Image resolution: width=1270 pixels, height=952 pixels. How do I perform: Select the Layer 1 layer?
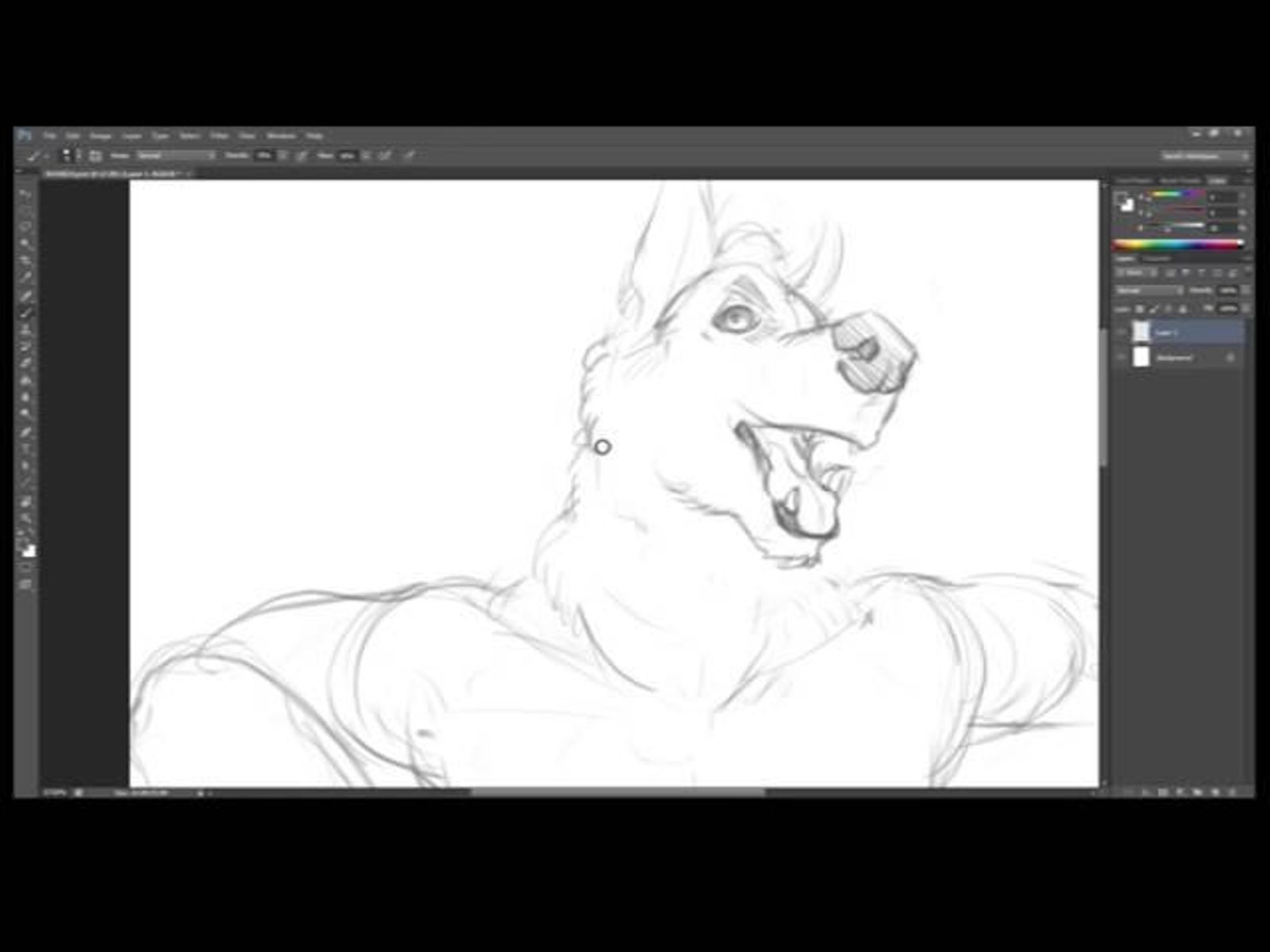tap(1180, 332)
